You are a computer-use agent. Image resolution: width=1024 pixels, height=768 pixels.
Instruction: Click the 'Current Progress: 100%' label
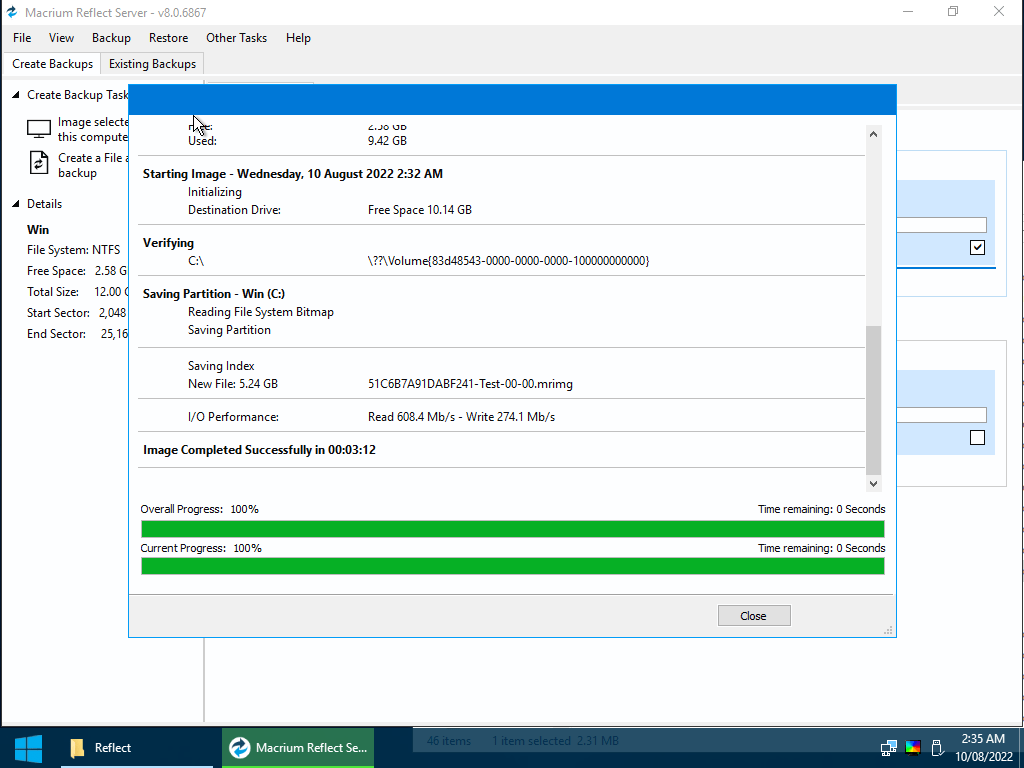click(x=201, y=548)
